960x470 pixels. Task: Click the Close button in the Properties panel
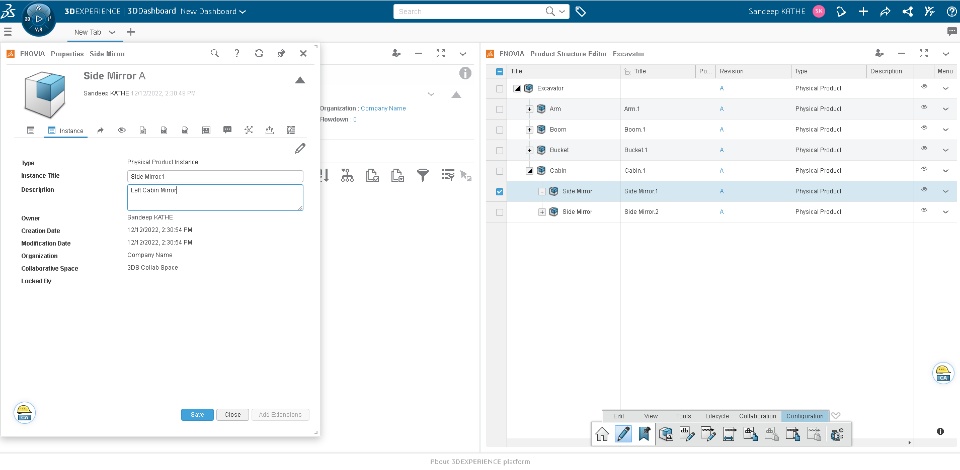(x=232, y=414)
